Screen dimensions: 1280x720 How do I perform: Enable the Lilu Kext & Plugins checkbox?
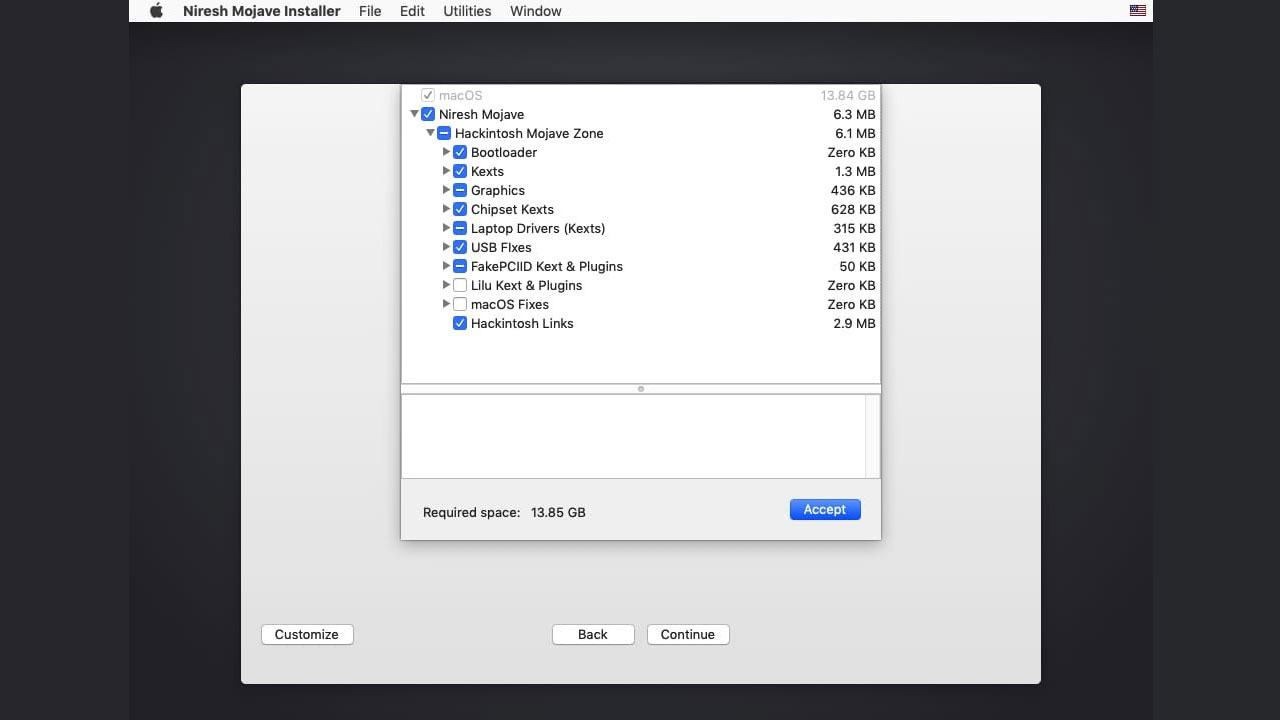(x=460, y=285)
